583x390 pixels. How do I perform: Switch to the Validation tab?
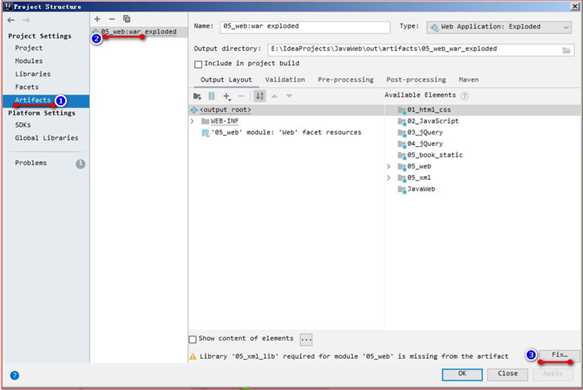click(x=285, y=80)
